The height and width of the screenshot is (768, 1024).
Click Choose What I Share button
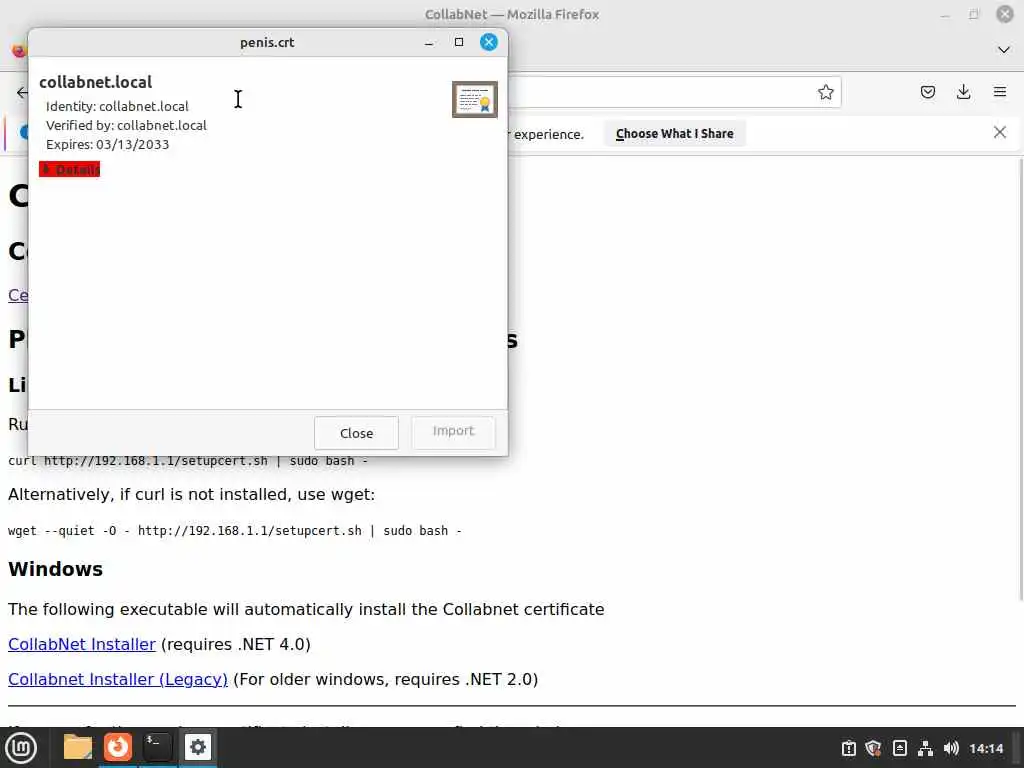(675, 133)
